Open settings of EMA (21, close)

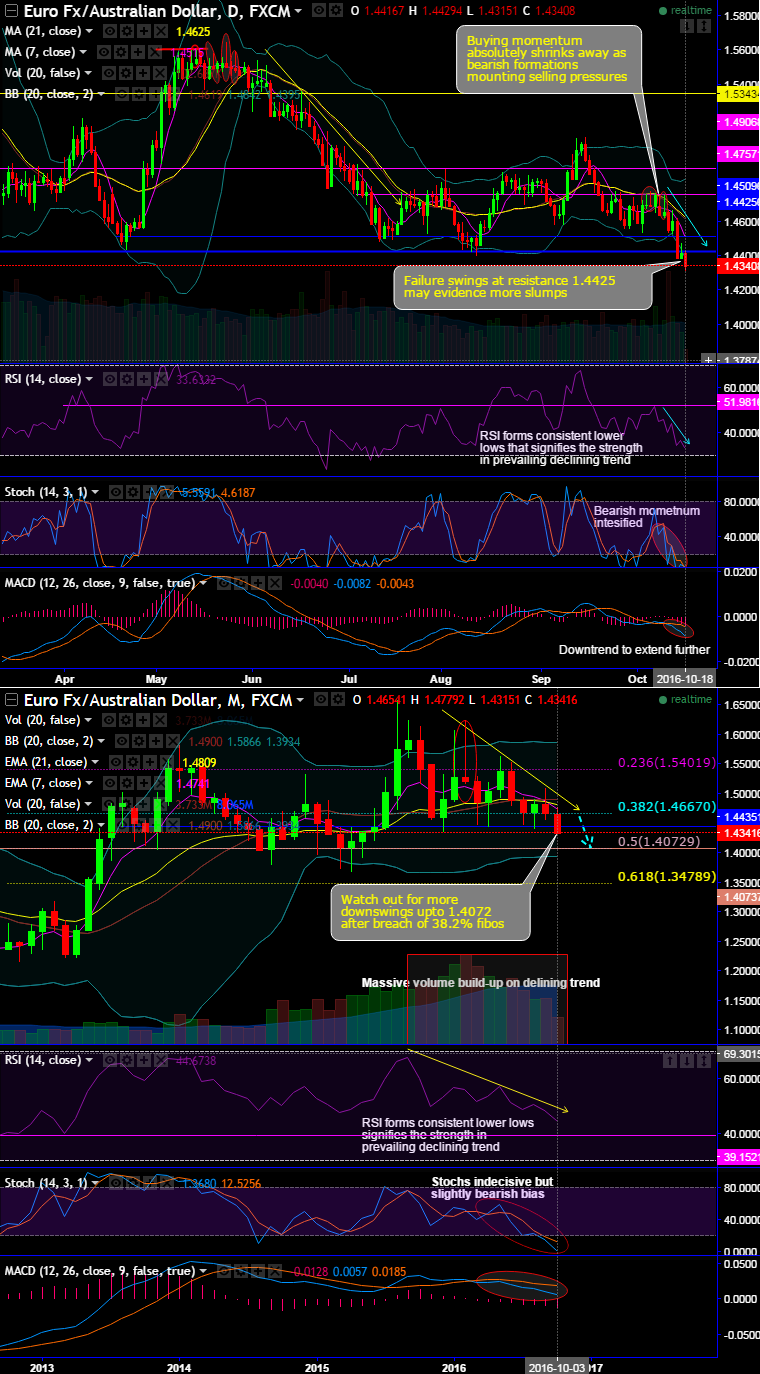133,762
